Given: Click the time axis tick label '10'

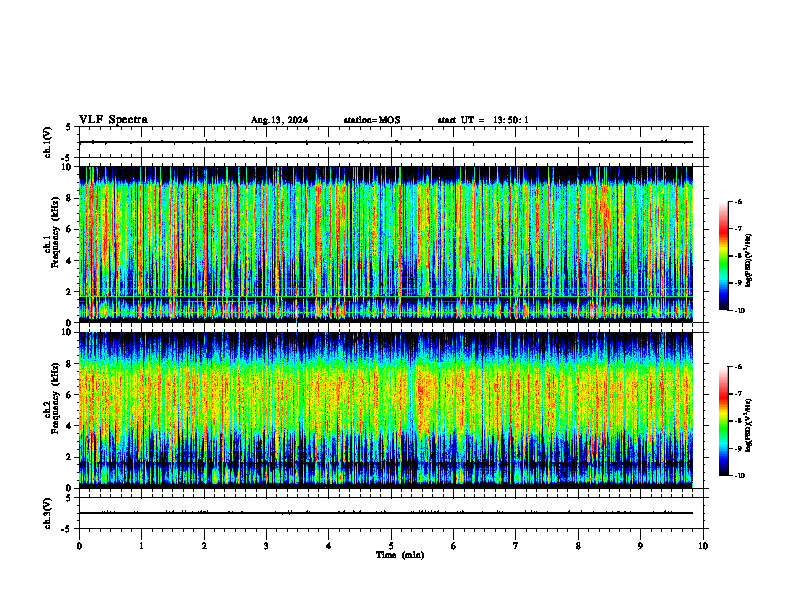Looking at the screenshot, I should [703, 546].
